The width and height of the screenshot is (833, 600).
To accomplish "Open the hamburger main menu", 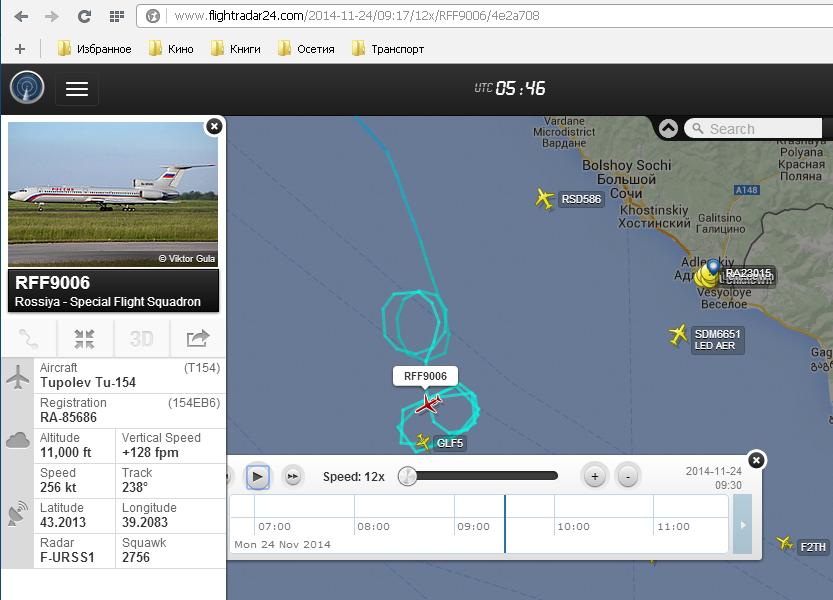I will (x=77, y=89).
